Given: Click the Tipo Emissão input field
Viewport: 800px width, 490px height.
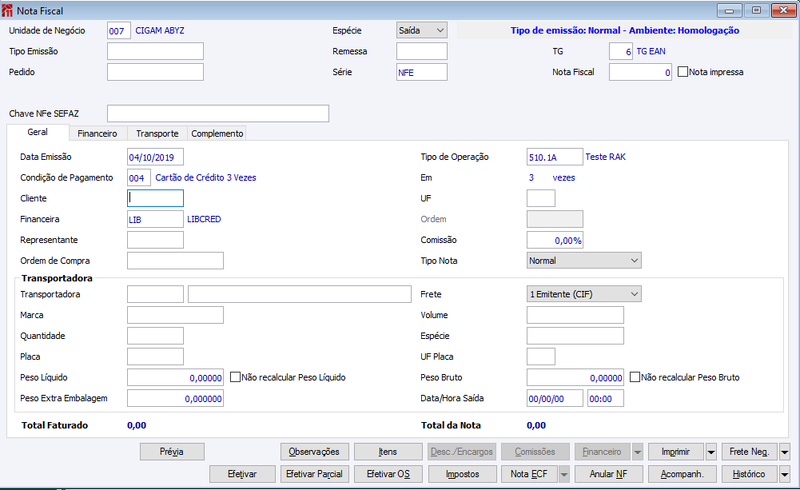Looking at the screenshot, I should click(155, 52).
